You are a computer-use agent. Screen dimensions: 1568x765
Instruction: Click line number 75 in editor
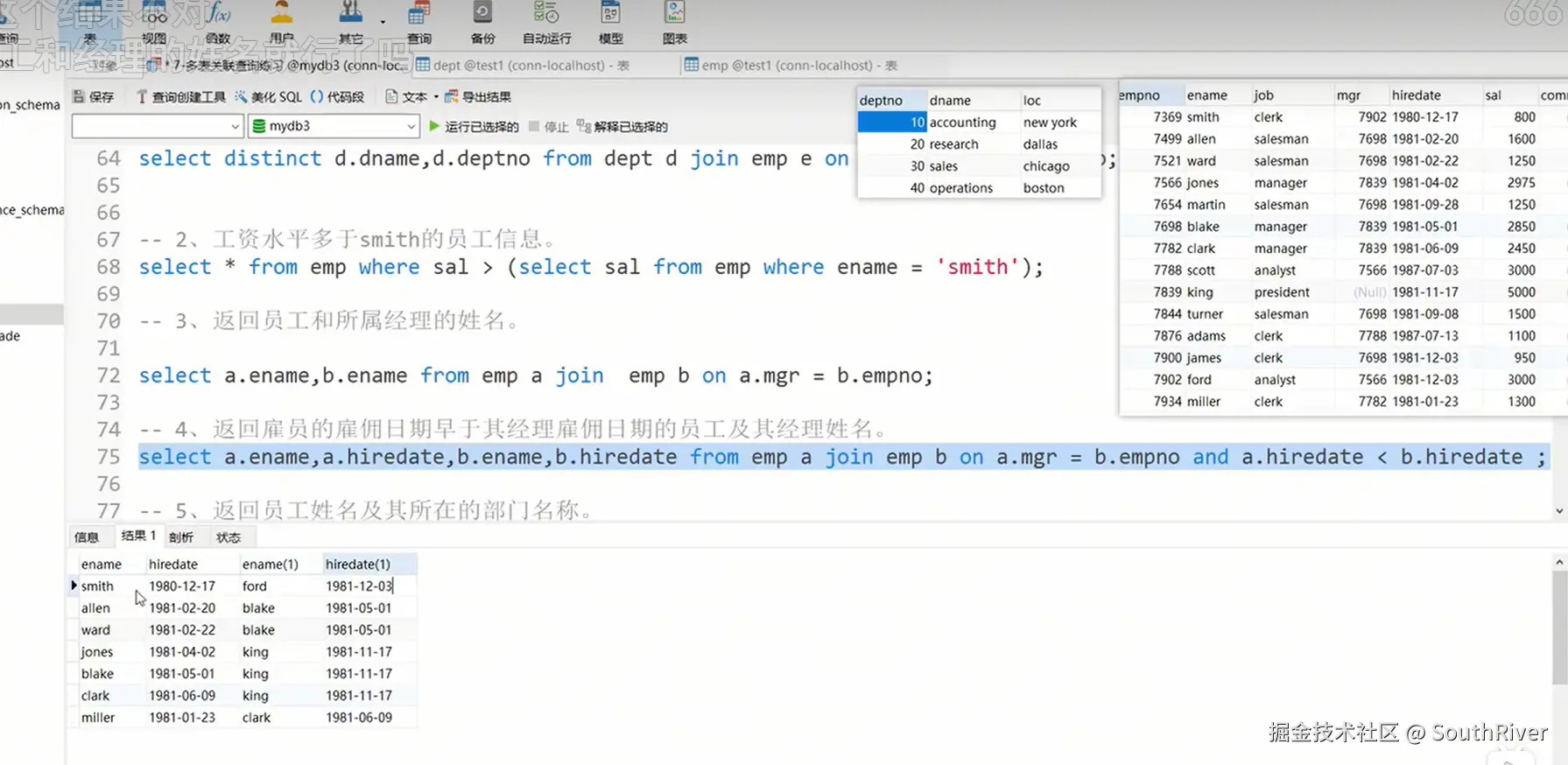[x=109, y=457]
